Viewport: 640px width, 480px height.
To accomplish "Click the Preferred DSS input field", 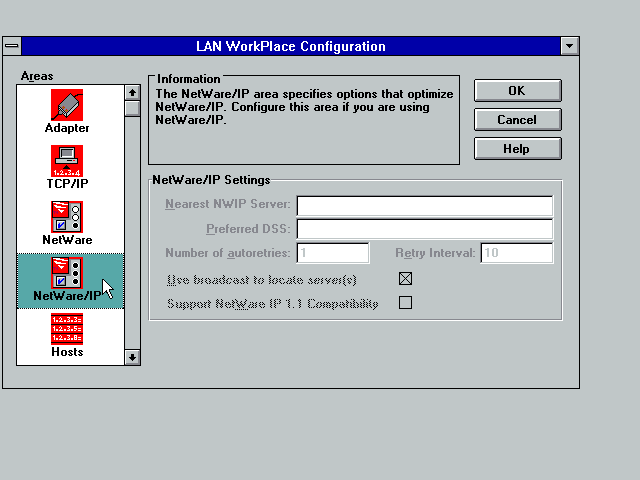I will tap(425, 229).
